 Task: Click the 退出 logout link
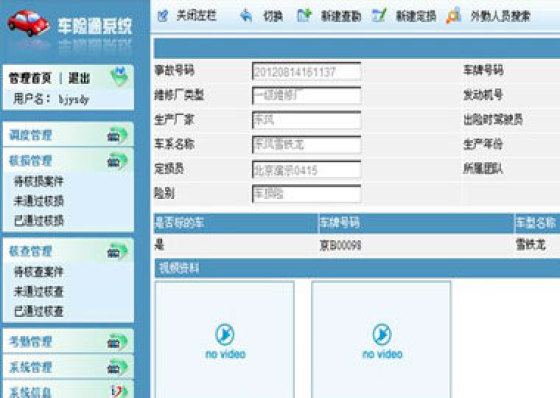click(79, 78)
